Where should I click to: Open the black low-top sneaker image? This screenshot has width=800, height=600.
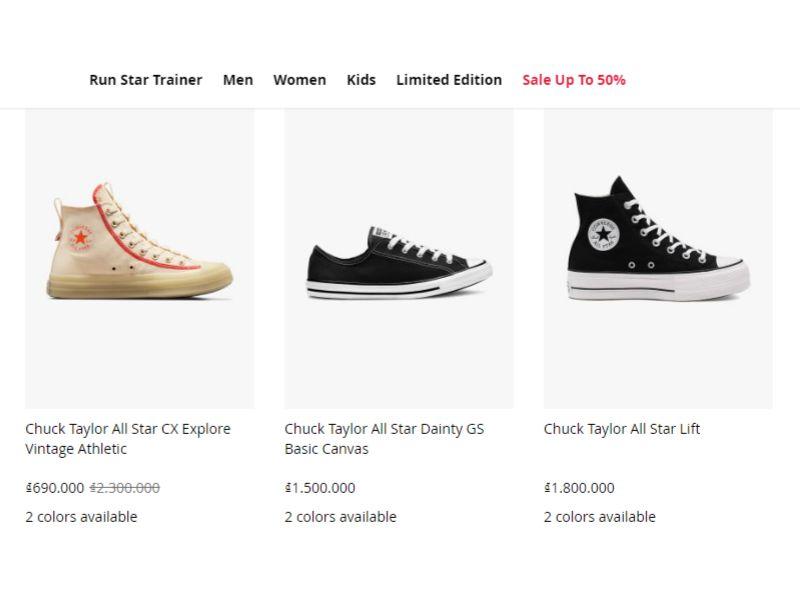point(398,262)
